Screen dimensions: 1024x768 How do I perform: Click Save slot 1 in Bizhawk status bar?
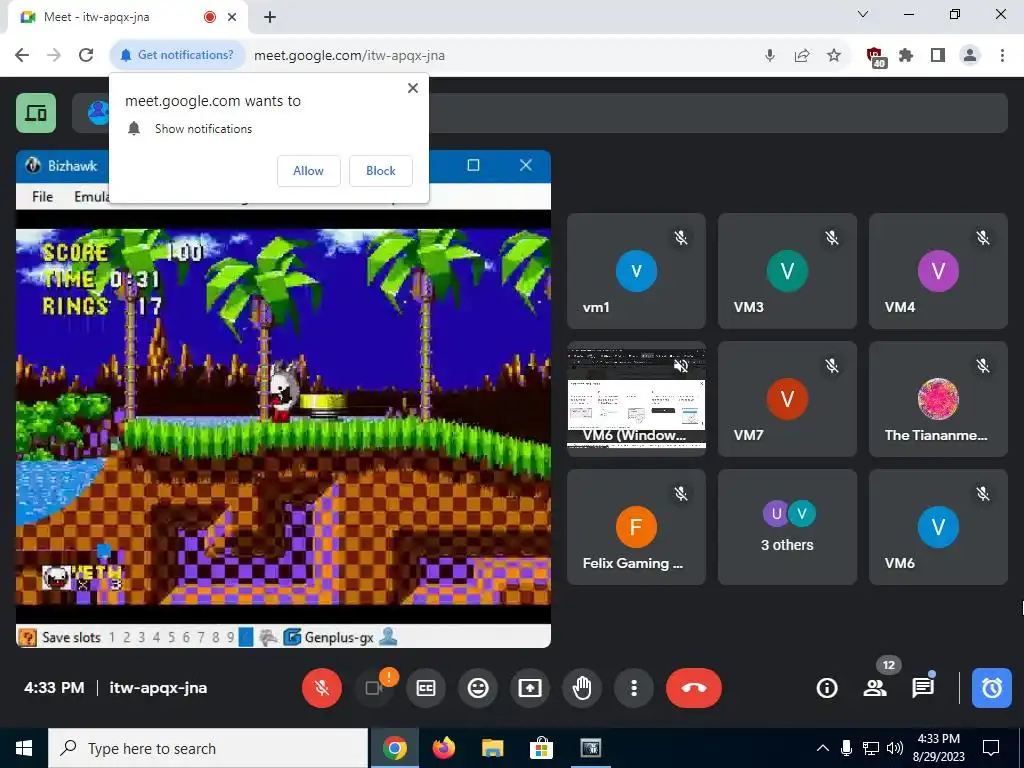click(112, 637)
